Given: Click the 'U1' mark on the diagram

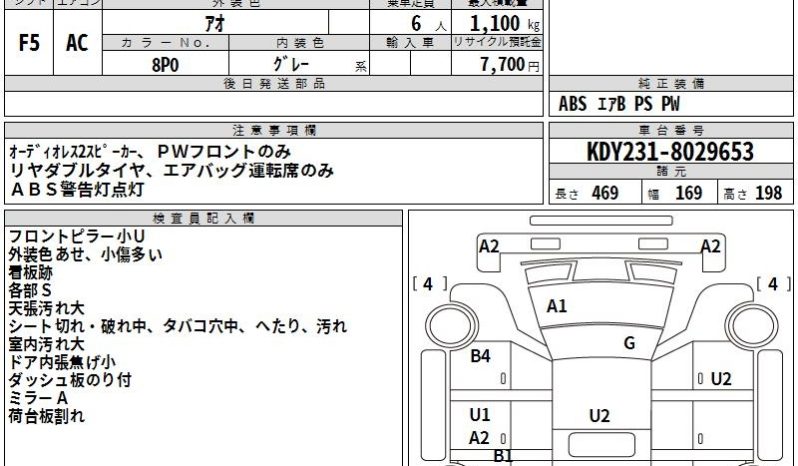Looking at the screenshot, I should pos(479,415).
